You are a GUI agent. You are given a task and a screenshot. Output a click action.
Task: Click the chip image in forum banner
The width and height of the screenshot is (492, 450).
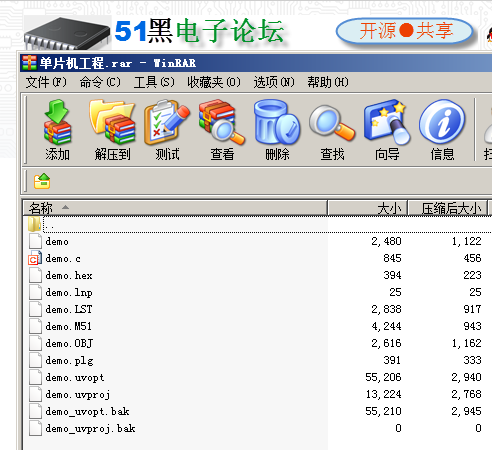67,33
